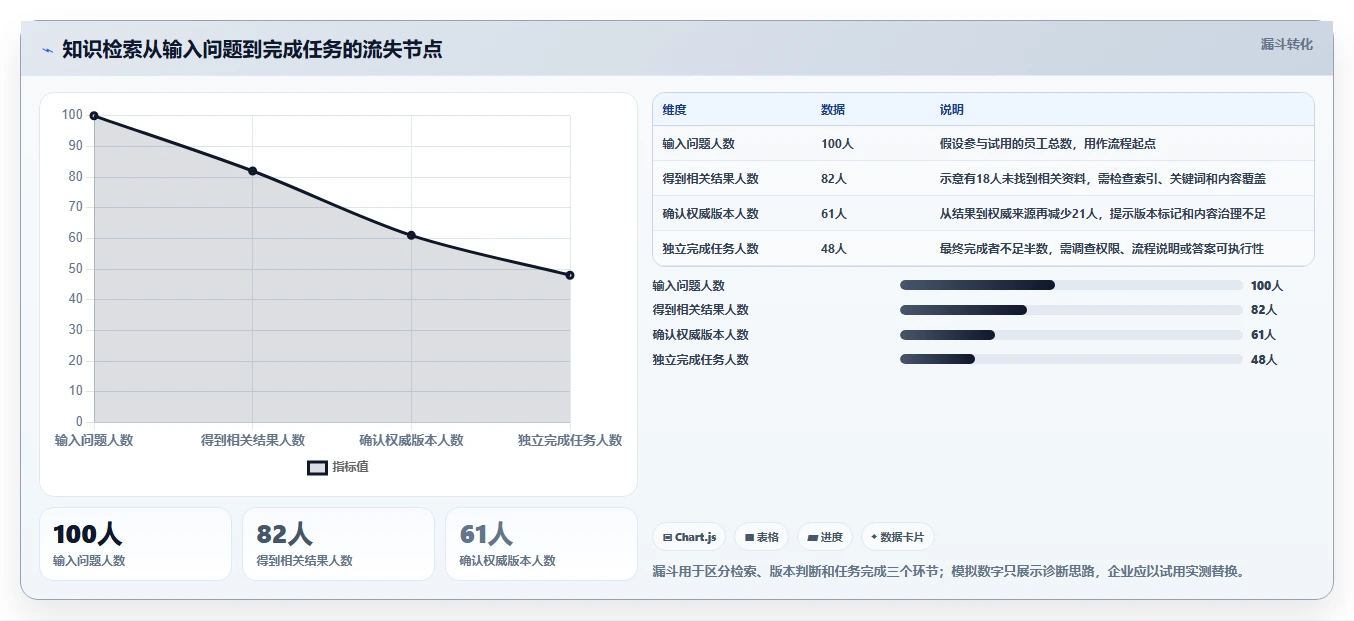Click the 82人 value beside progress bar
The height and width of the screenshot is (621, 1354).
[1264, 310]
